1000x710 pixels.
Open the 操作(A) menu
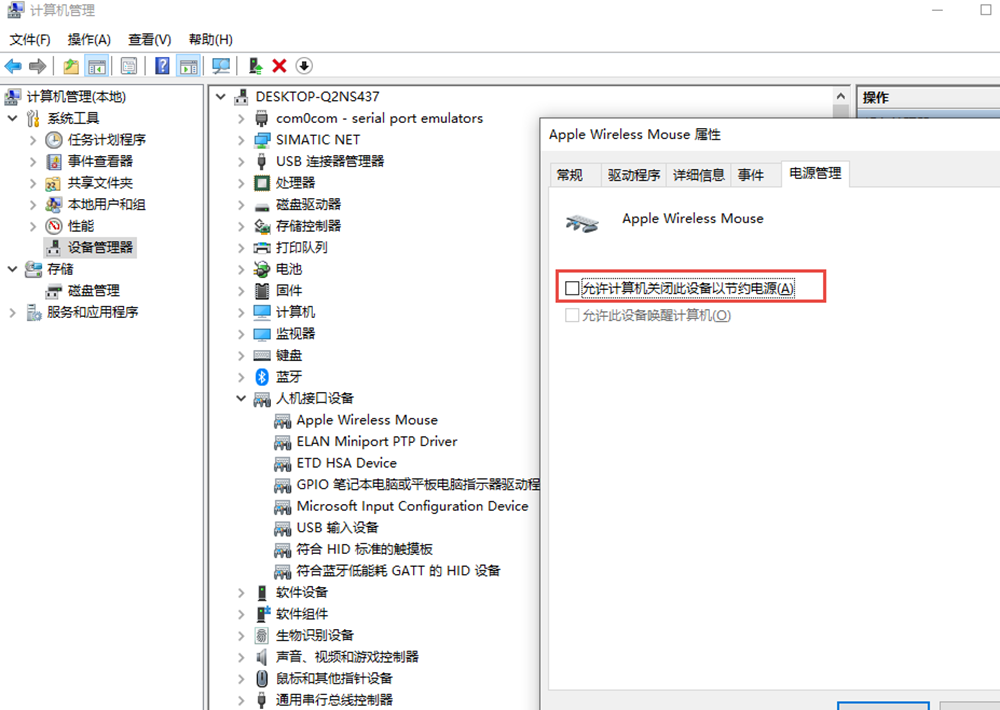[x=88, y=39]
